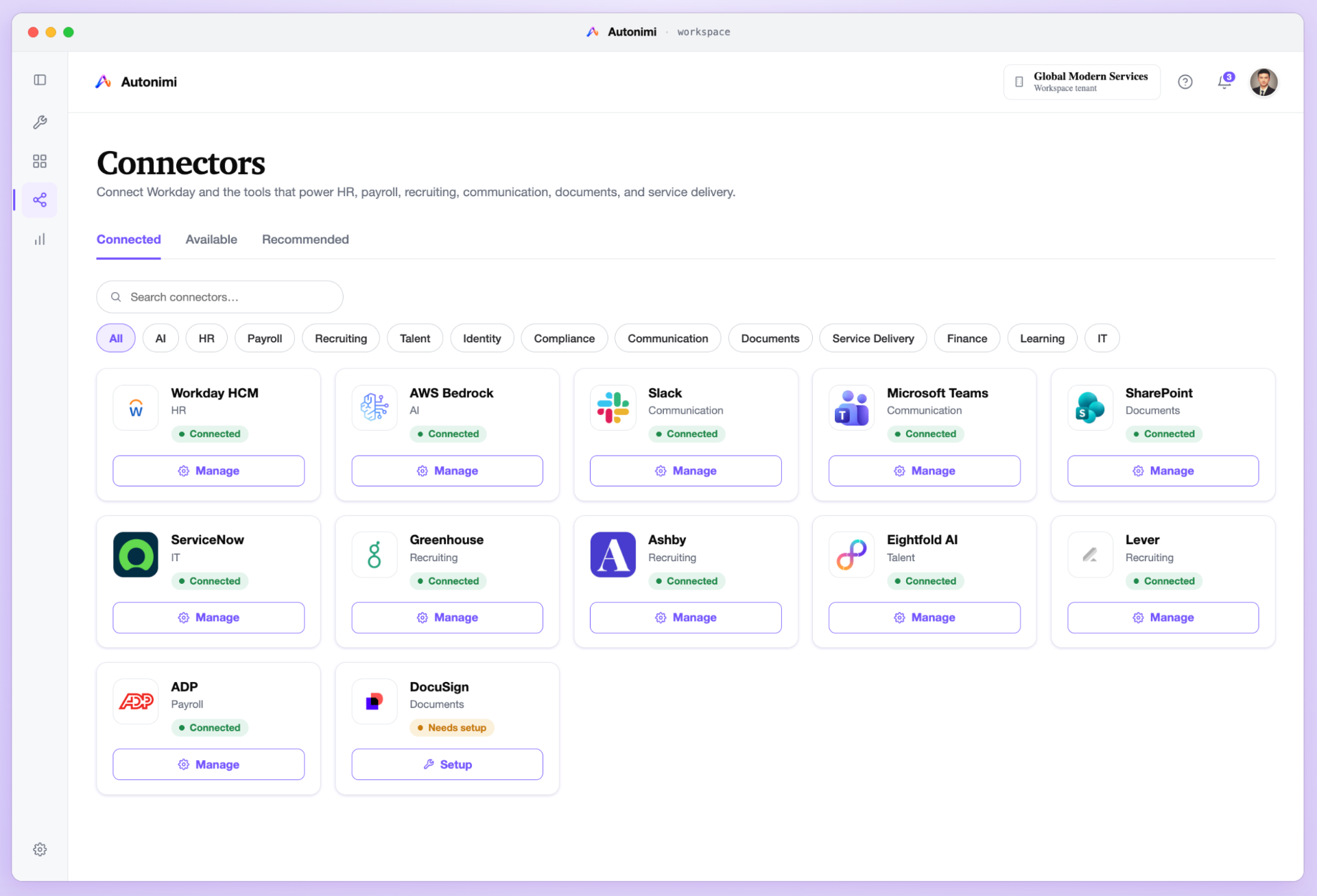Click the Connectors page heading
Viewport: 1317px width, 896px height.
181,163
